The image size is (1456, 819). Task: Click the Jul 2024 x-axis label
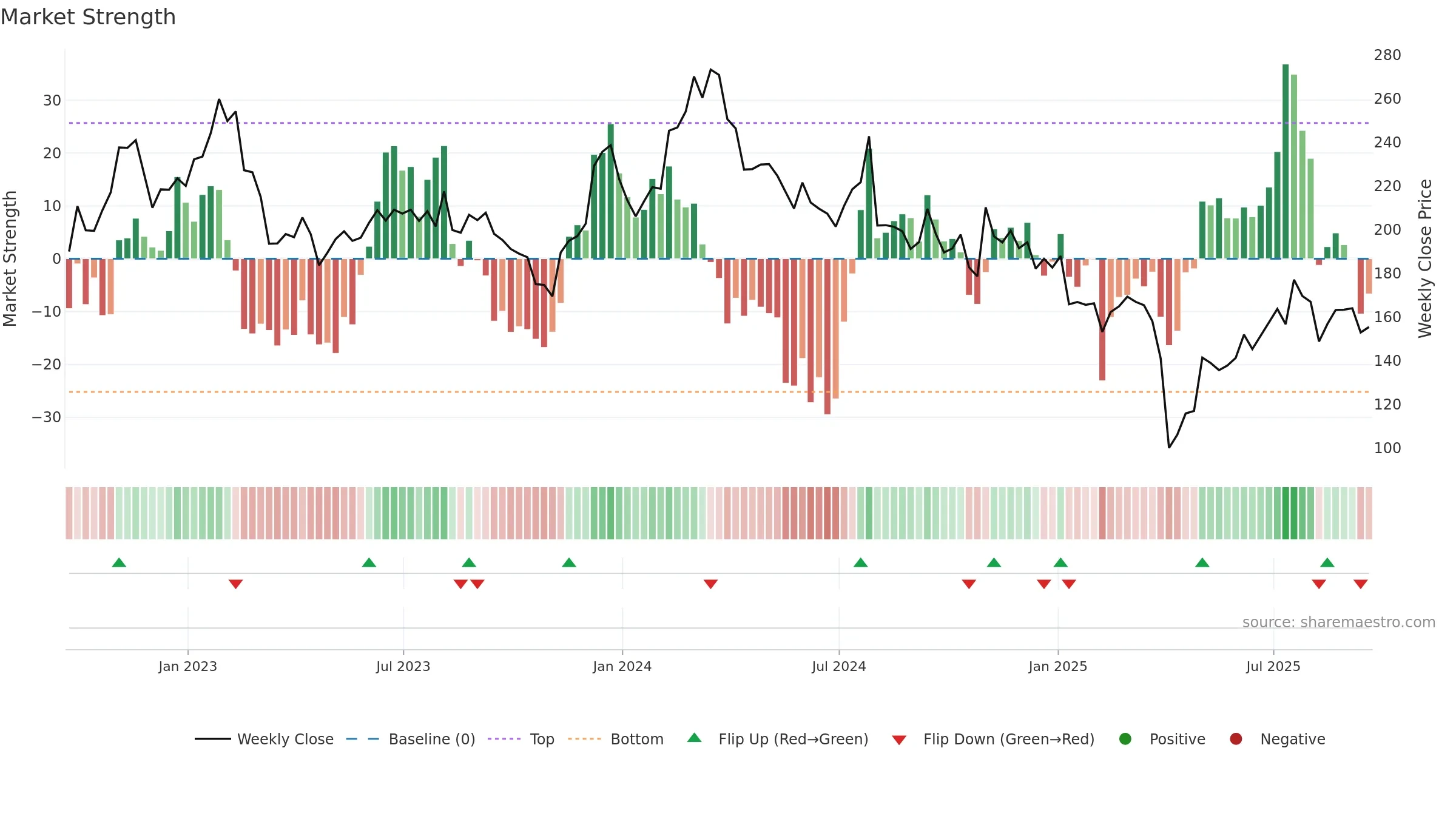tap(839, 667)
